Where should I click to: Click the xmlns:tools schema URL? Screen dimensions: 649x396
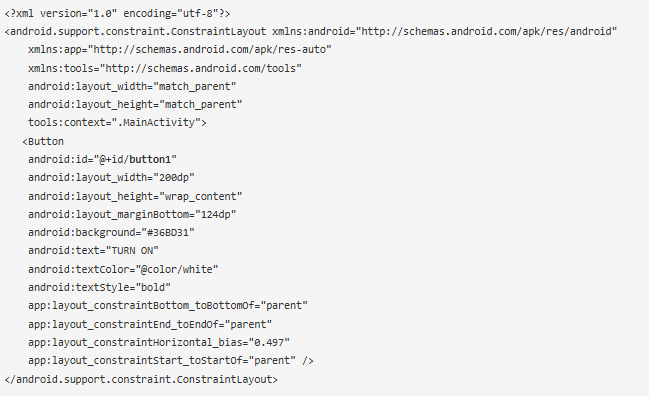coord(201,68)
